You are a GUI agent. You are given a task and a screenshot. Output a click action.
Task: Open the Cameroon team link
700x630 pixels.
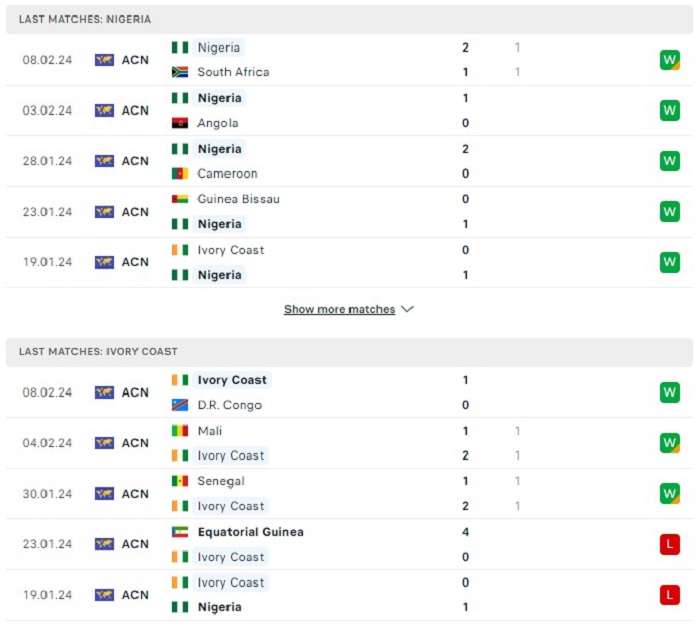(x=227, y=173)
